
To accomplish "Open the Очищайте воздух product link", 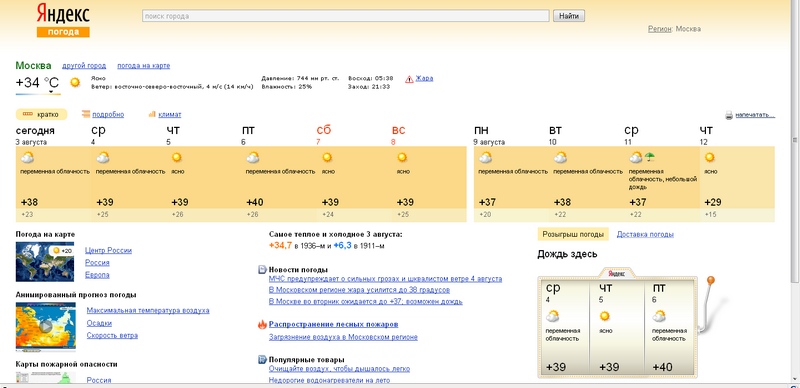I will [339, 369].
